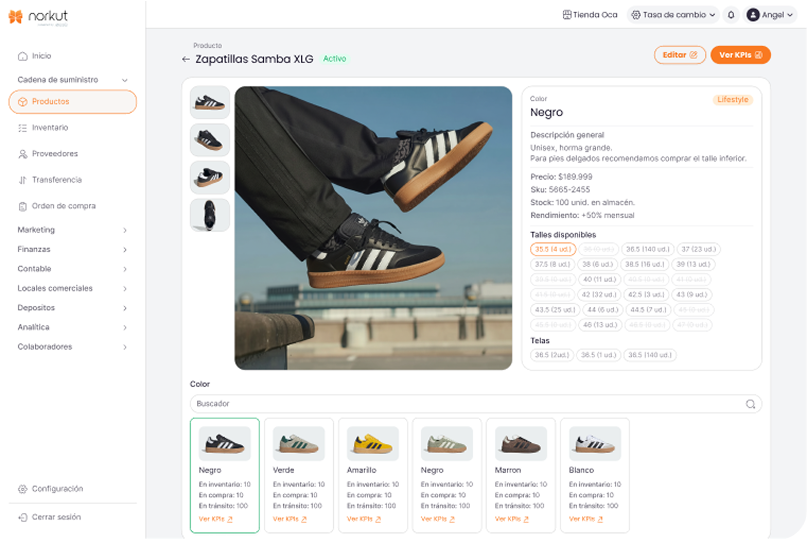Click the Transferencia sidebar icon
This screenshot has height=540, width=807.
23,180
